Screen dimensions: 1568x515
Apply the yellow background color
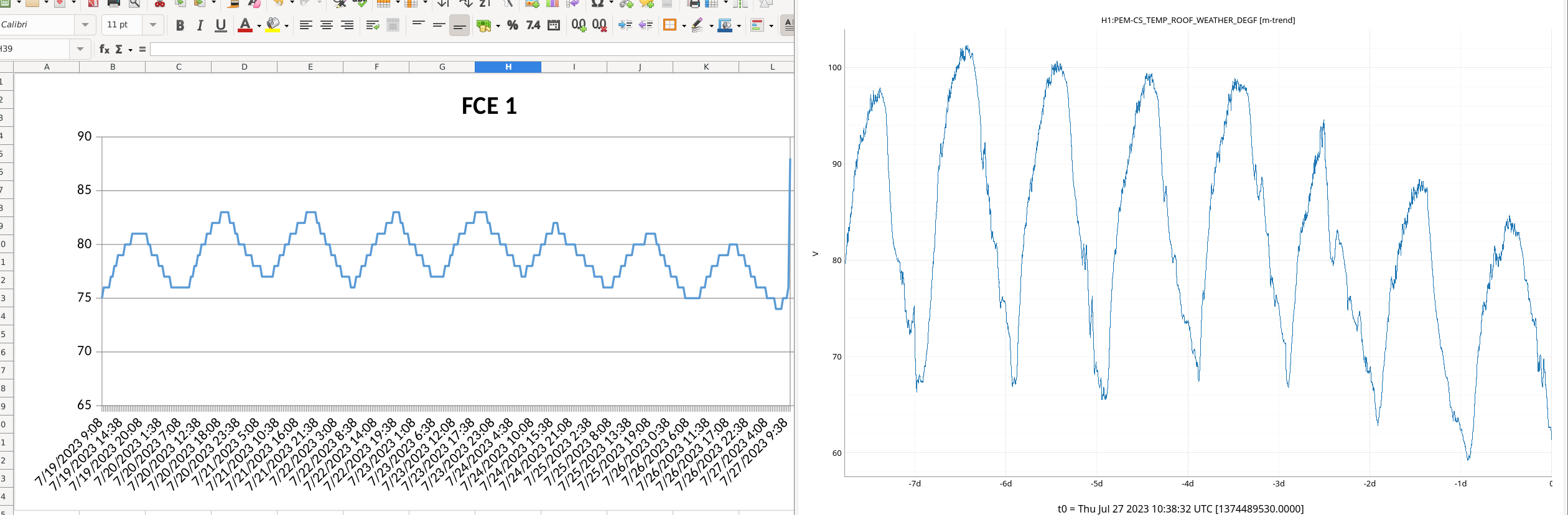[273, 26]
